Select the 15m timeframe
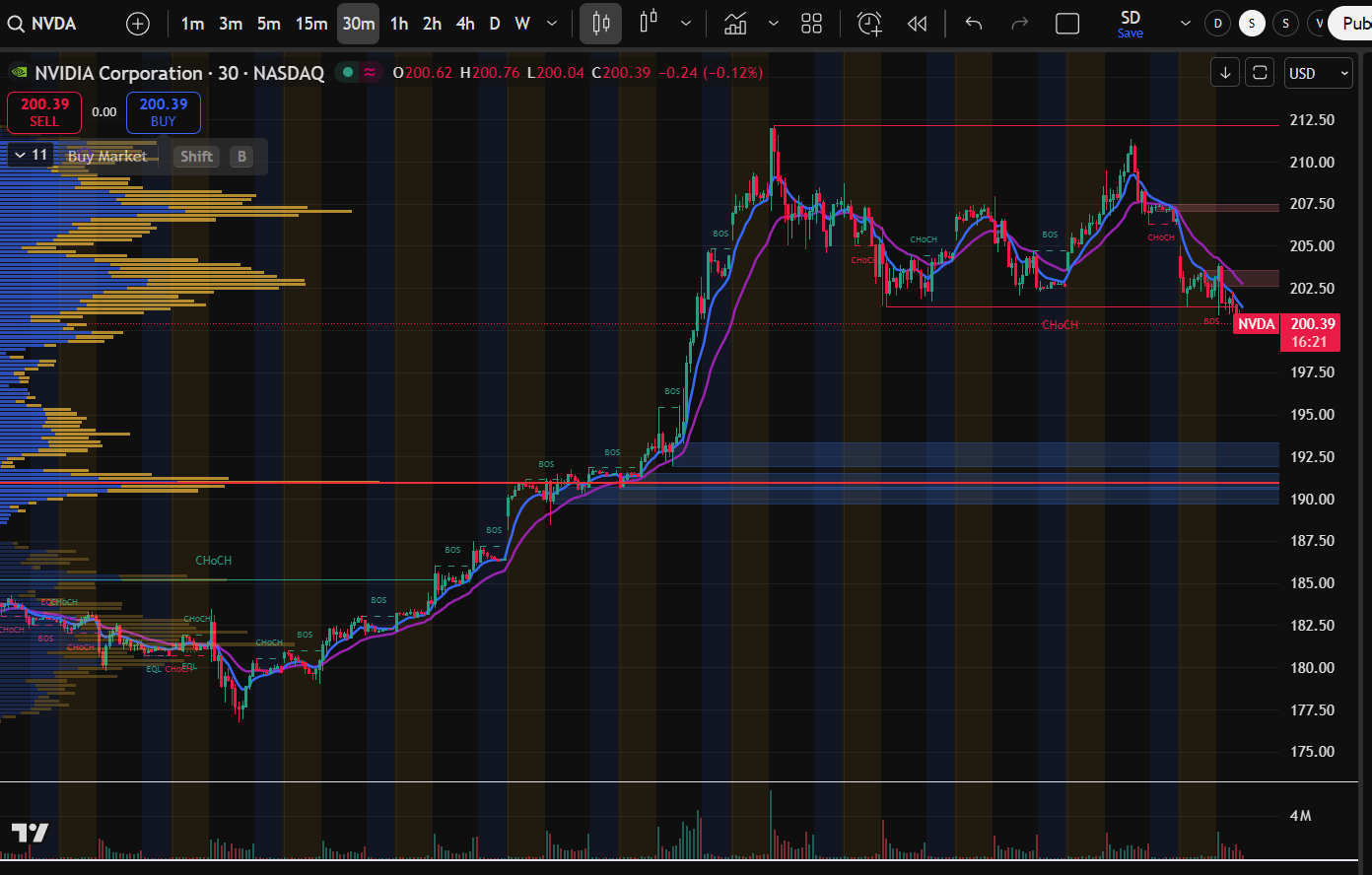The height and width of the screenshot is (875, 1372). tap(311, 24)
